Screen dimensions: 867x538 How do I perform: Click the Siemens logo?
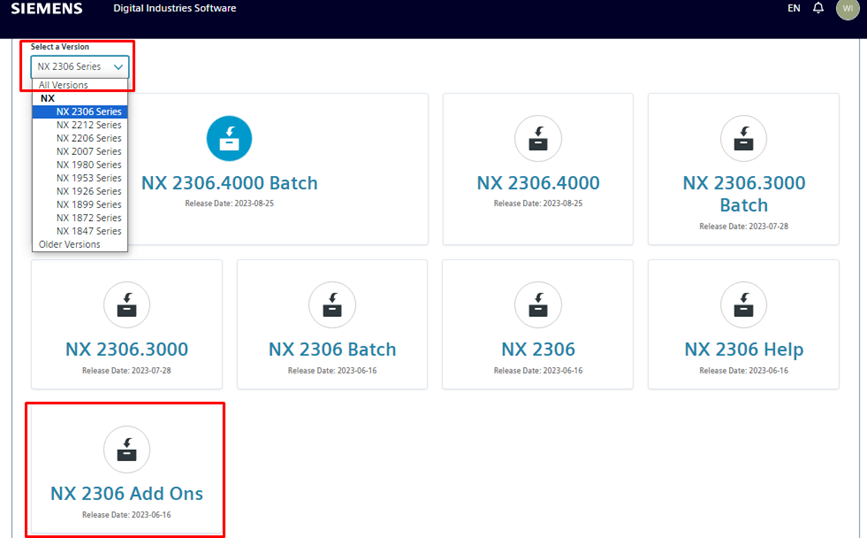coord(46,8)
